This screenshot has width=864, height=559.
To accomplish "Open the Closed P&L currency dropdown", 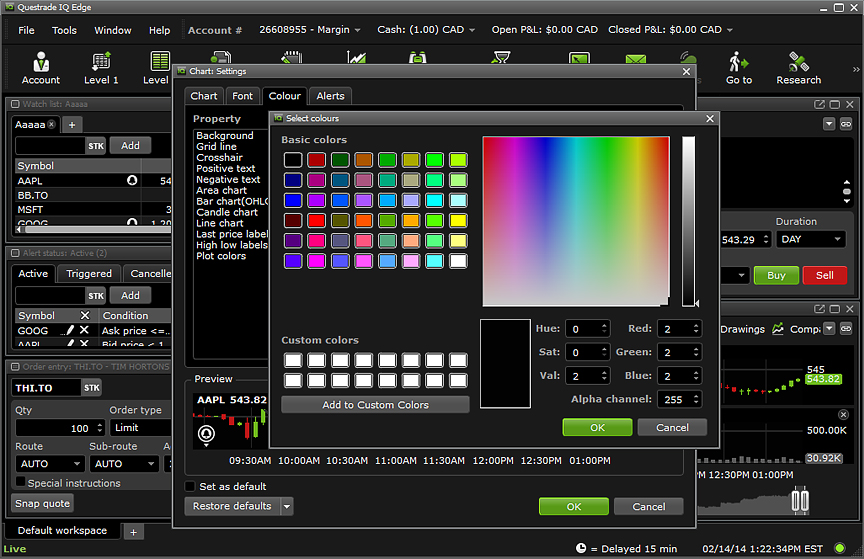I will [730, 30].
